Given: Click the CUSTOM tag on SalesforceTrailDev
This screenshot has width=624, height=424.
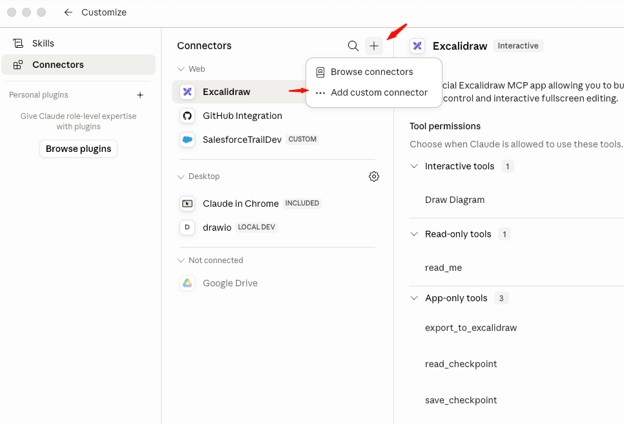Looking at the screenshot, I should 302,139.
